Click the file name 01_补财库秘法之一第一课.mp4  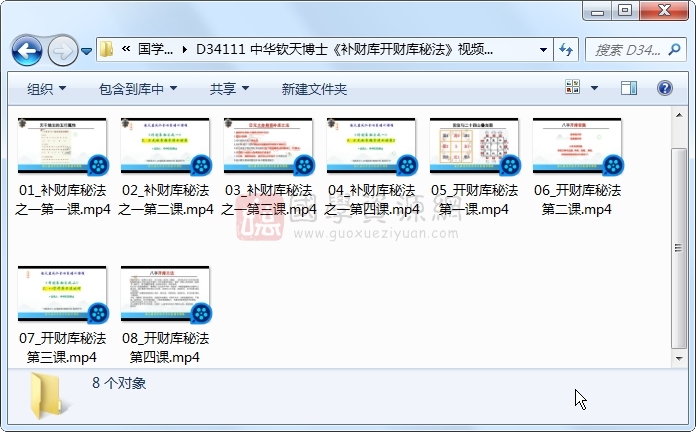[63, 199]
